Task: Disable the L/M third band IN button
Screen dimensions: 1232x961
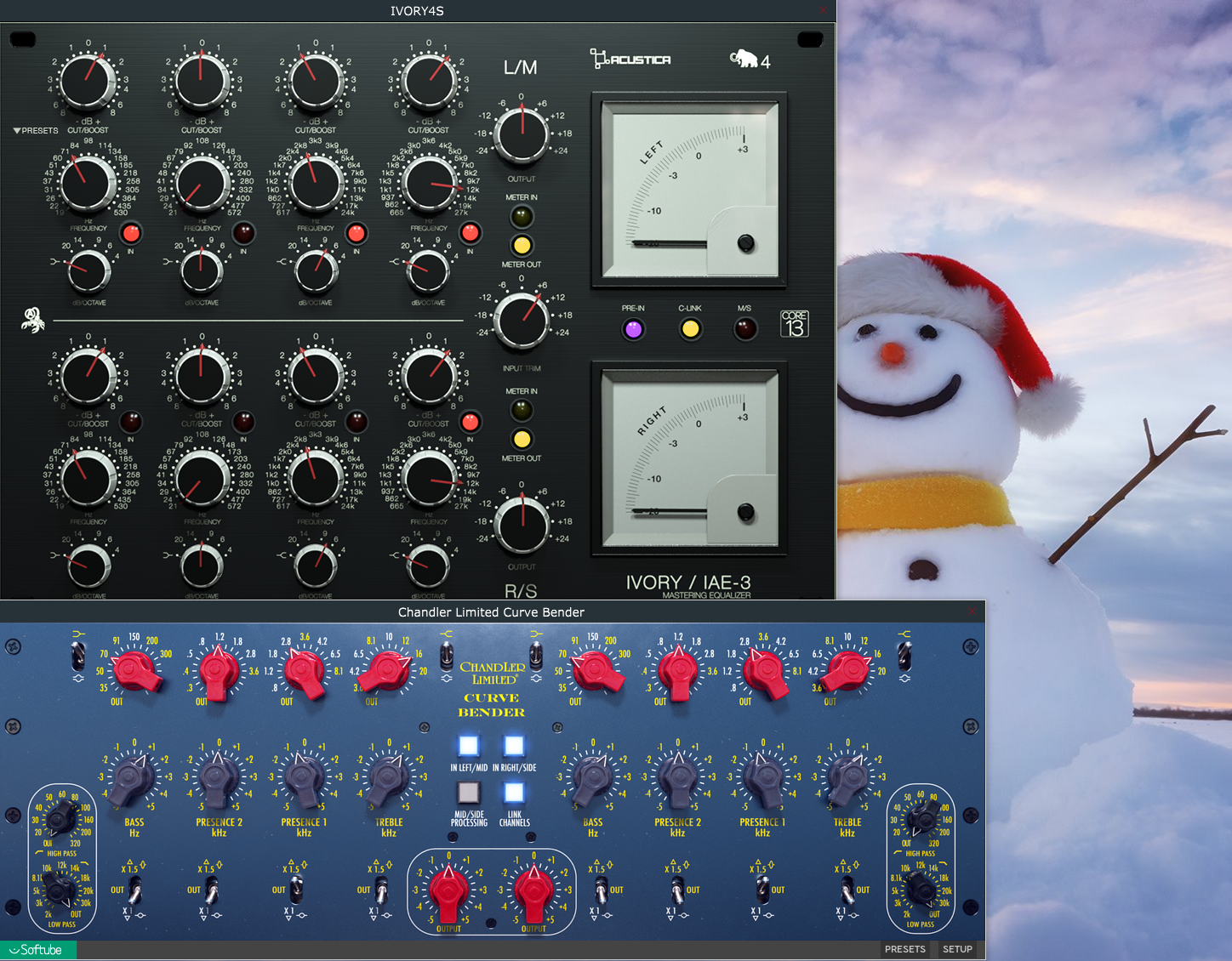Action: [x=356, y=232]
